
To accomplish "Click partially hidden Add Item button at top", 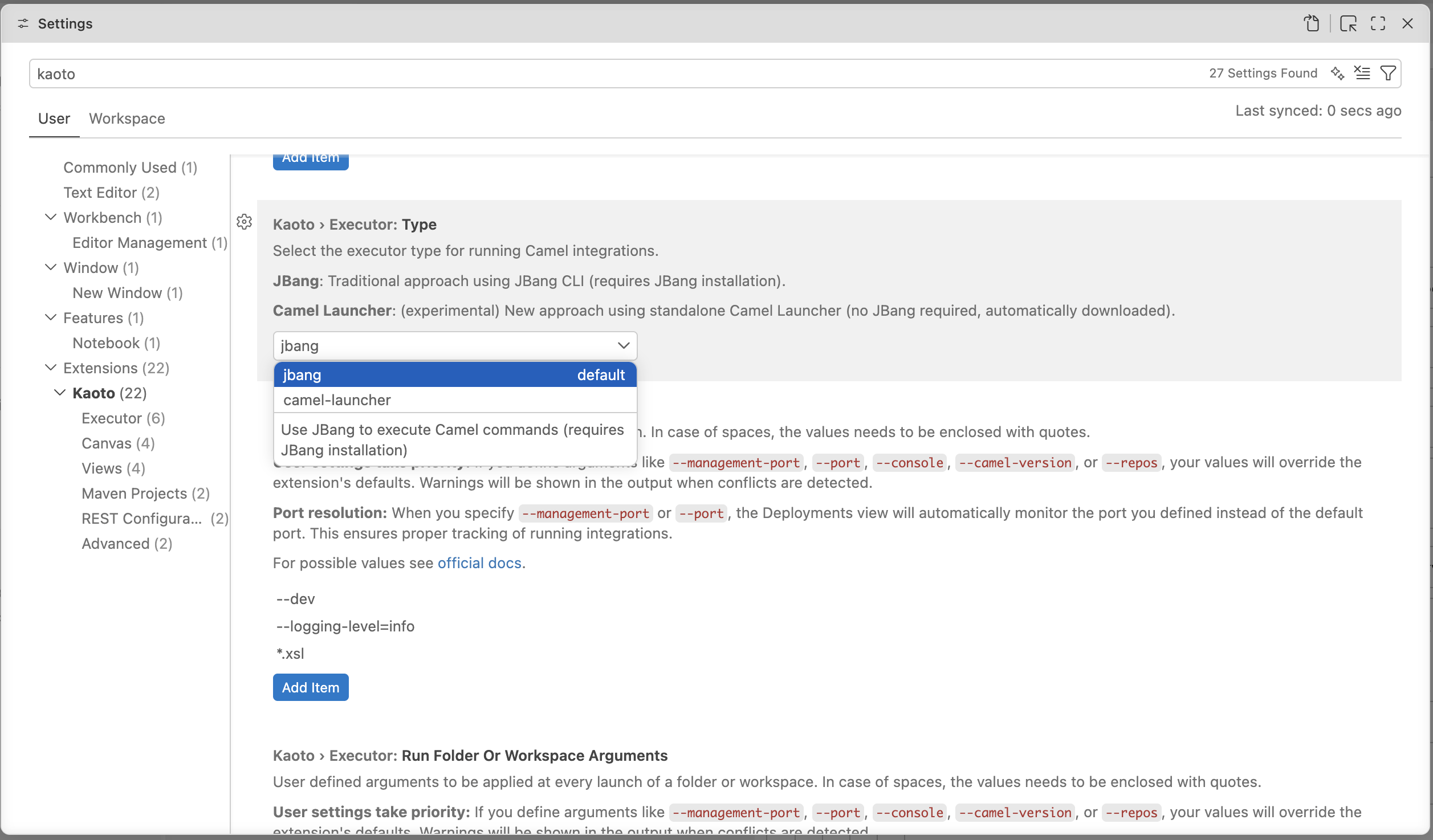I will tap(311, 161).
